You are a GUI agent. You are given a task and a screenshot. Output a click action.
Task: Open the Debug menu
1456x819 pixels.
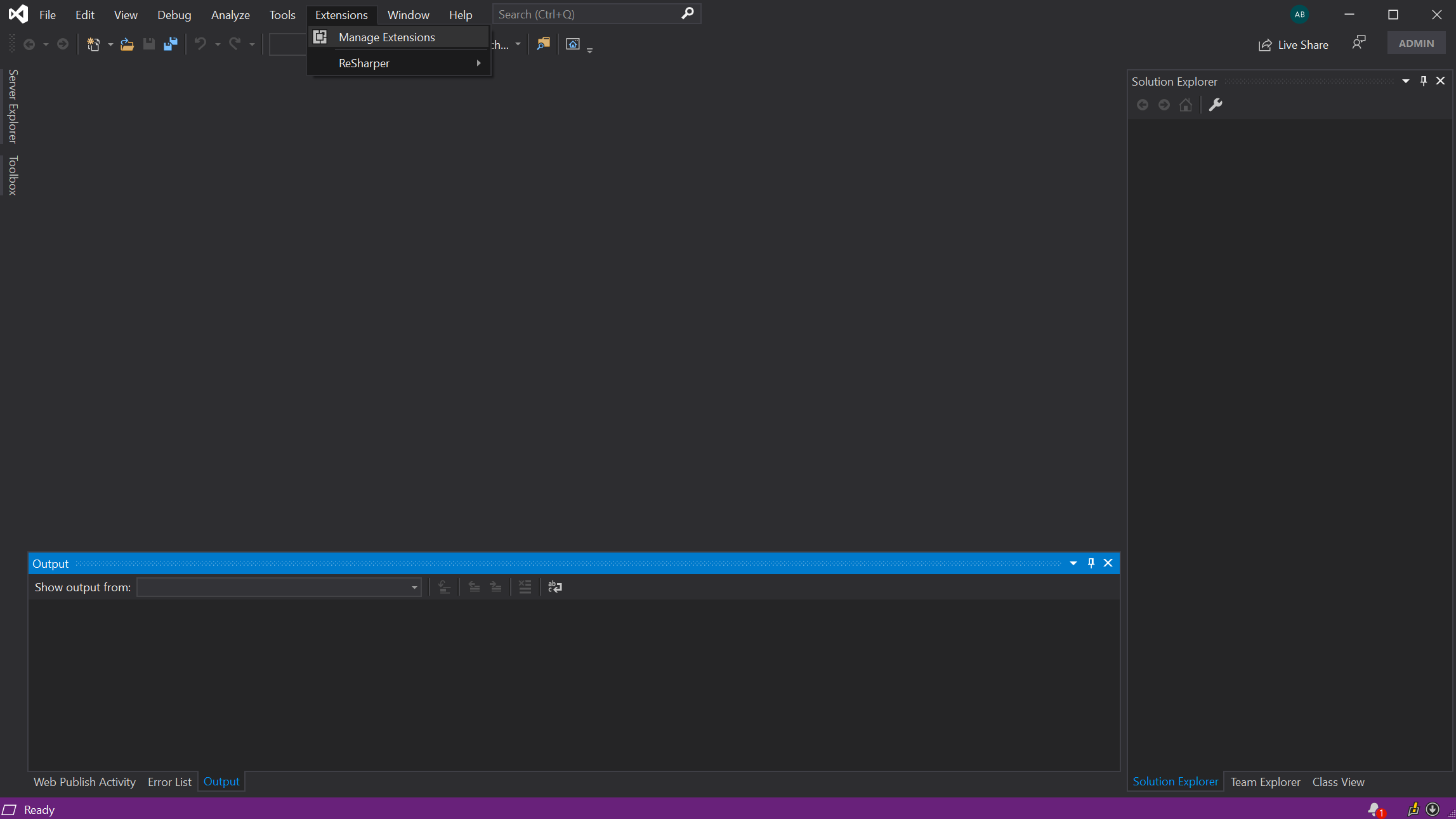(174, 15)
